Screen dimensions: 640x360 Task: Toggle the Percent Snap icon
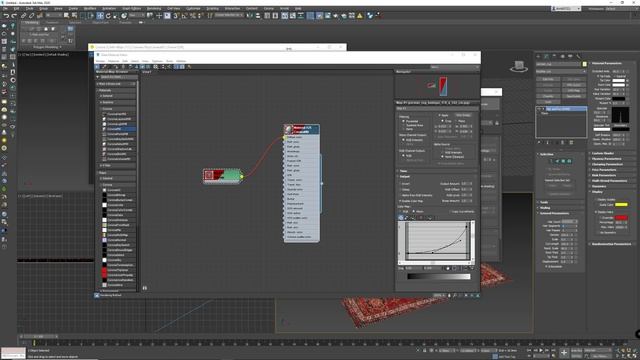coord(193,16)
